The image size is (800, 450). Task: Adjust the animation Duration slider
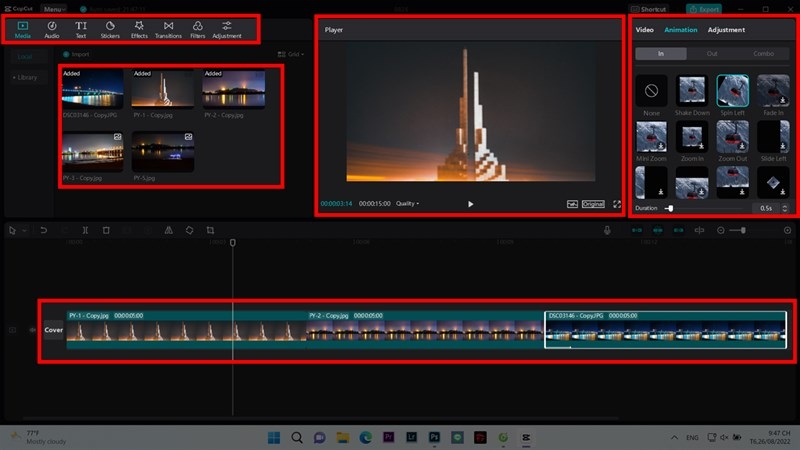669,208
